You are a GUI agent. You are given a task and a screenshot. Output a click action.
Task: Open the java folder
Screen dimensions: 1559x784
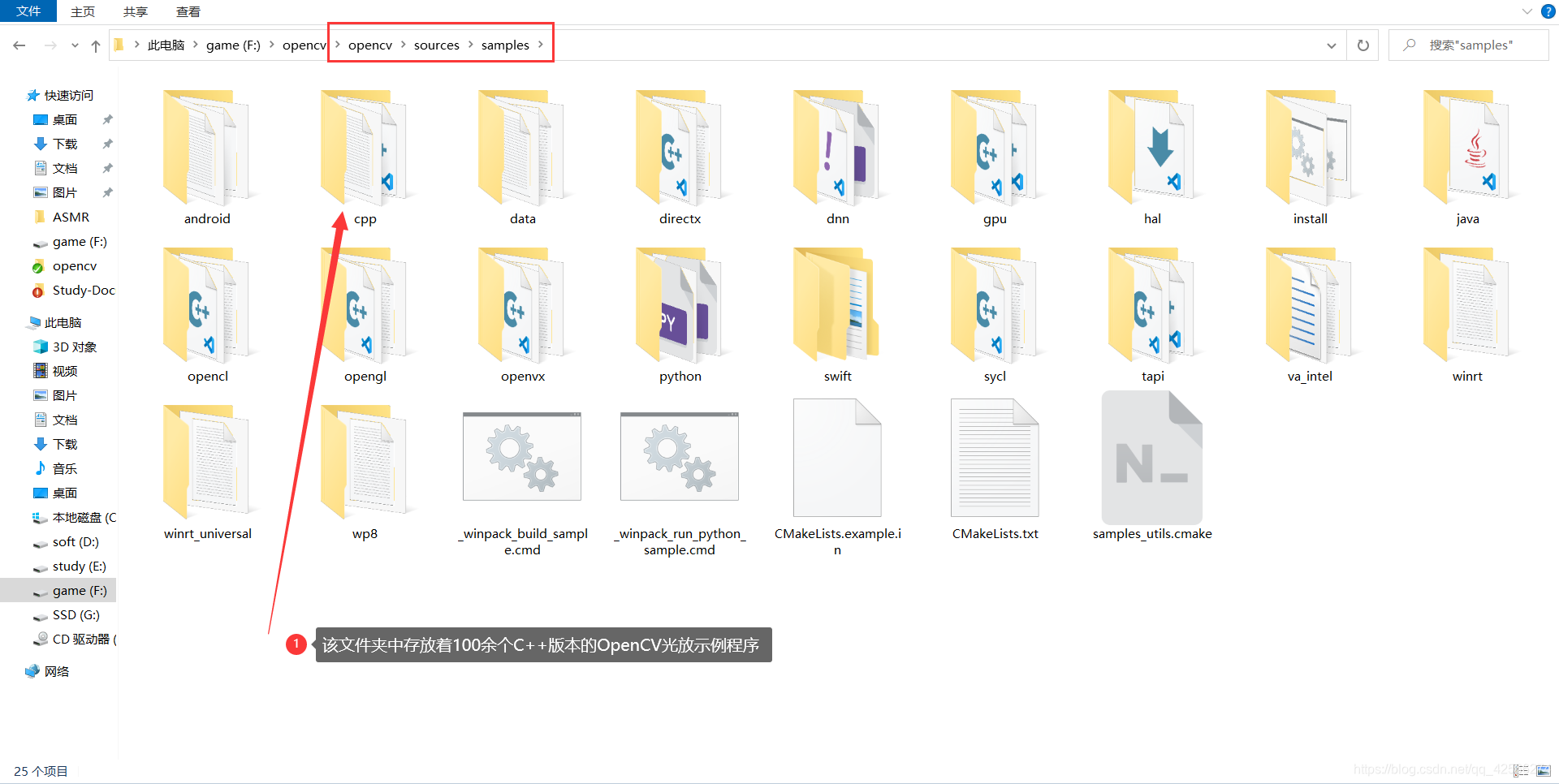1467,157
